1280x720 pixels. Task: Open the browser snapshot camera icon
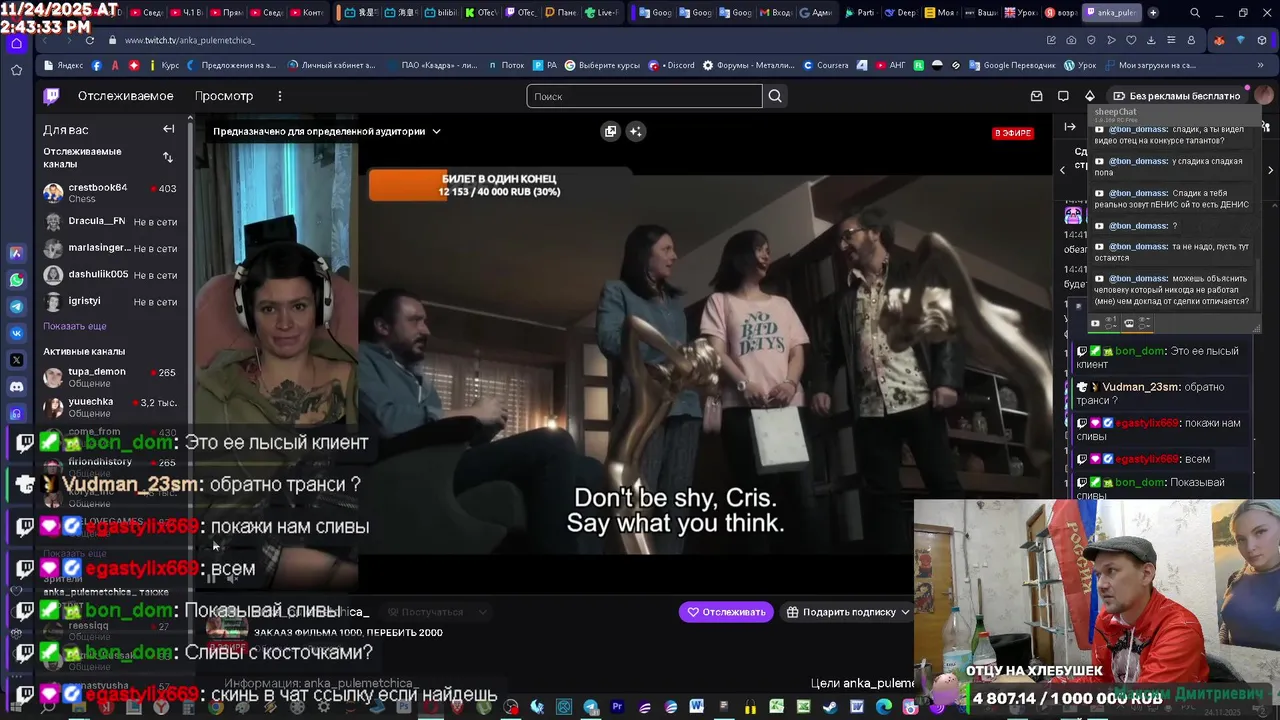(1071, 40)
